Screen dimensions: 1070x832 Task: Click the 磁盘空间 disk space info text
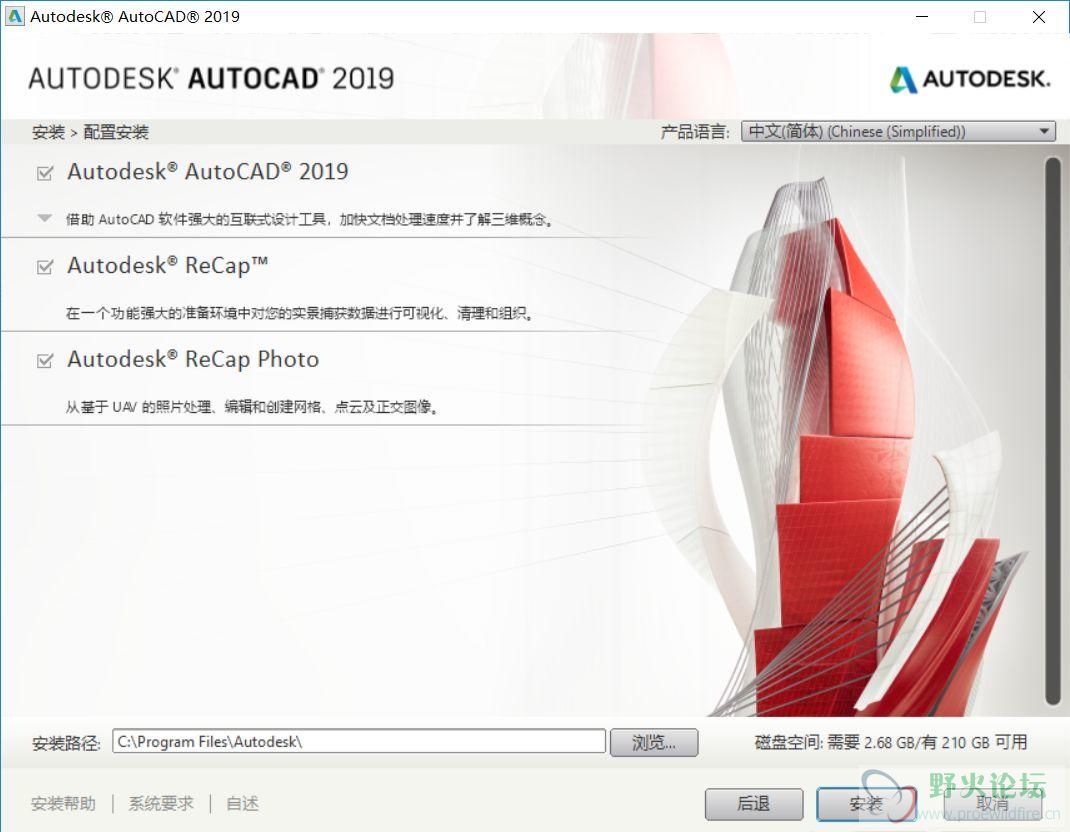click(891, 742)
